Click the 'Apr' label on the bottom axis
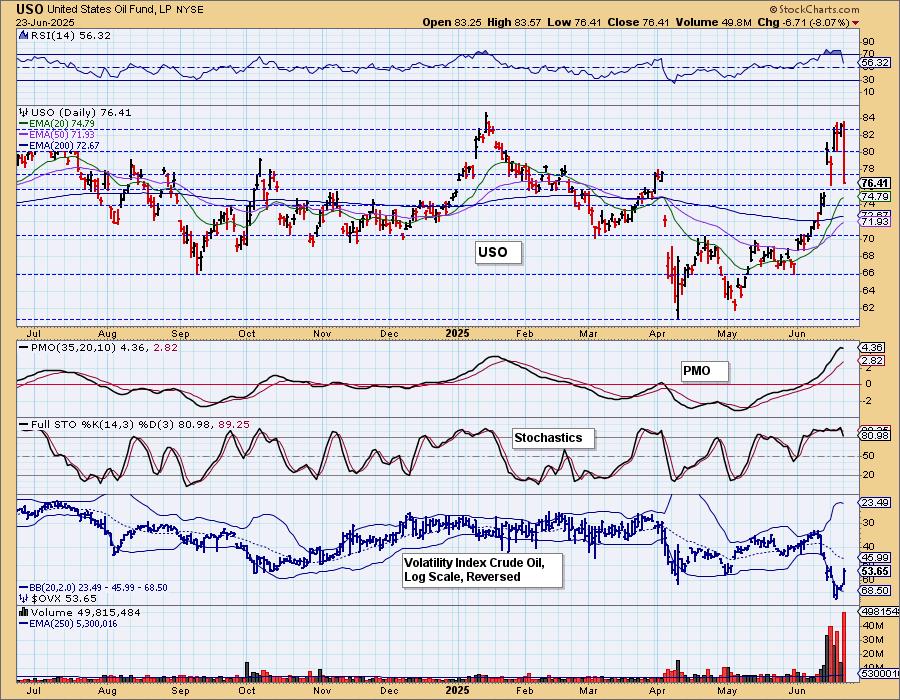The height and width of the screenshot is (700, 900). (658, 690)
